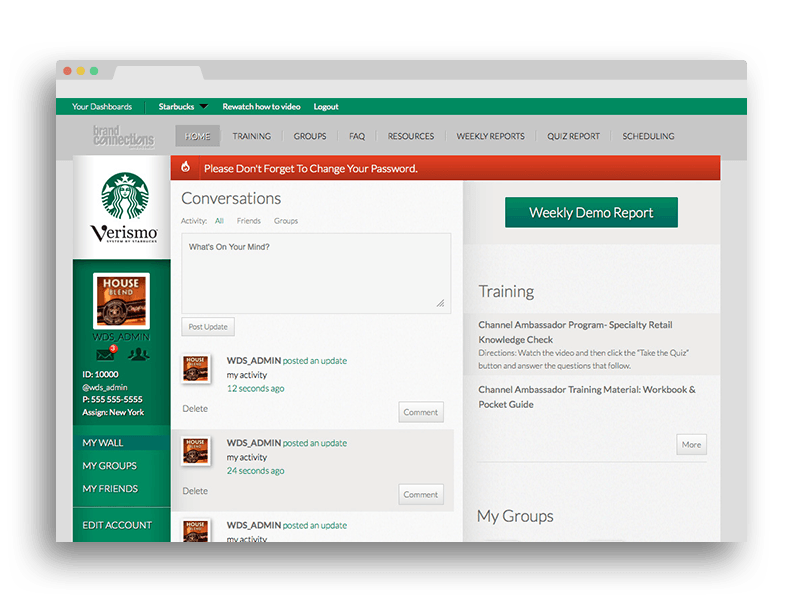This screenshot has height=600, width=800.
Task: Click the brand connections logo
Action: [x=123, y=136]
